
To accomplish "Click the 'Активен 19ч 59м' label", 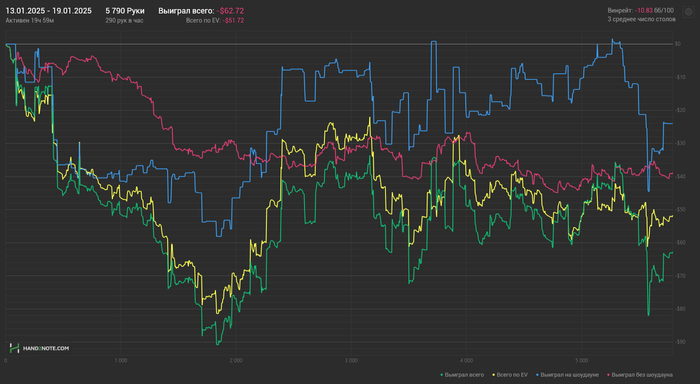I will 29,21.
